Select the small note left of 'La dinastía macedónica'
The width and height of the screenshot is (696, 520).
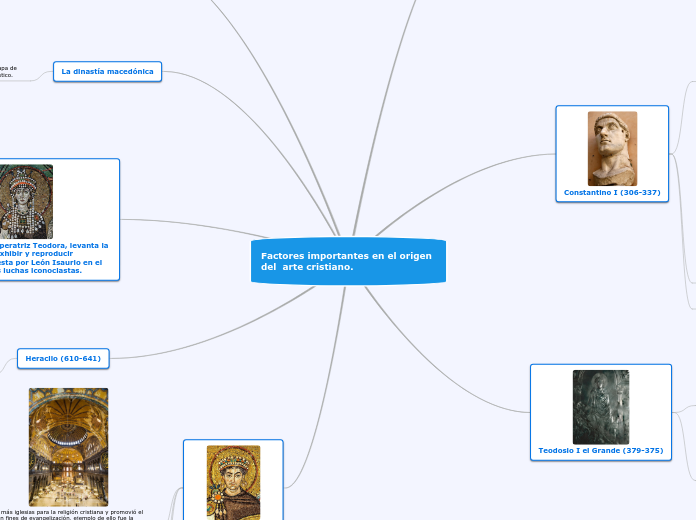(8, 71)
